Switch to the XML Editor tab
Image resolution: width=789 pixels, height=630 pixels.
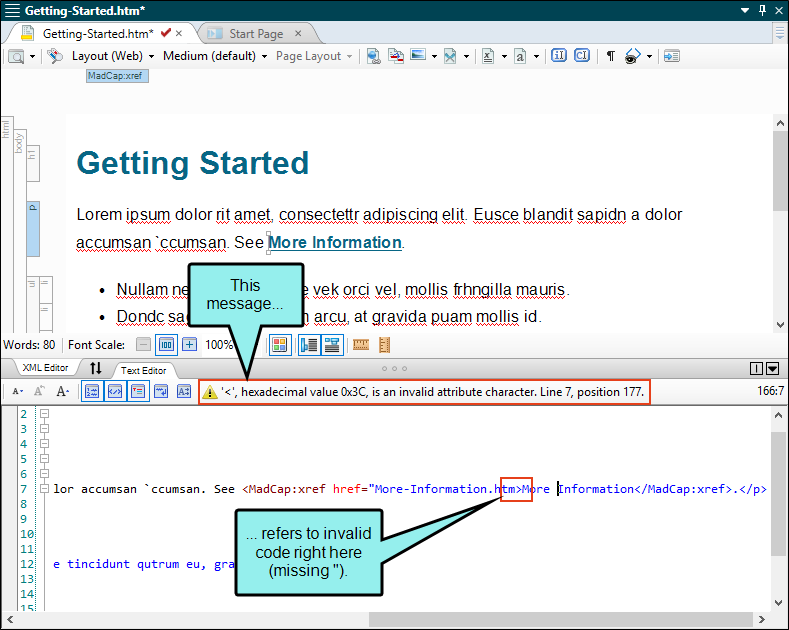[44, 369]
